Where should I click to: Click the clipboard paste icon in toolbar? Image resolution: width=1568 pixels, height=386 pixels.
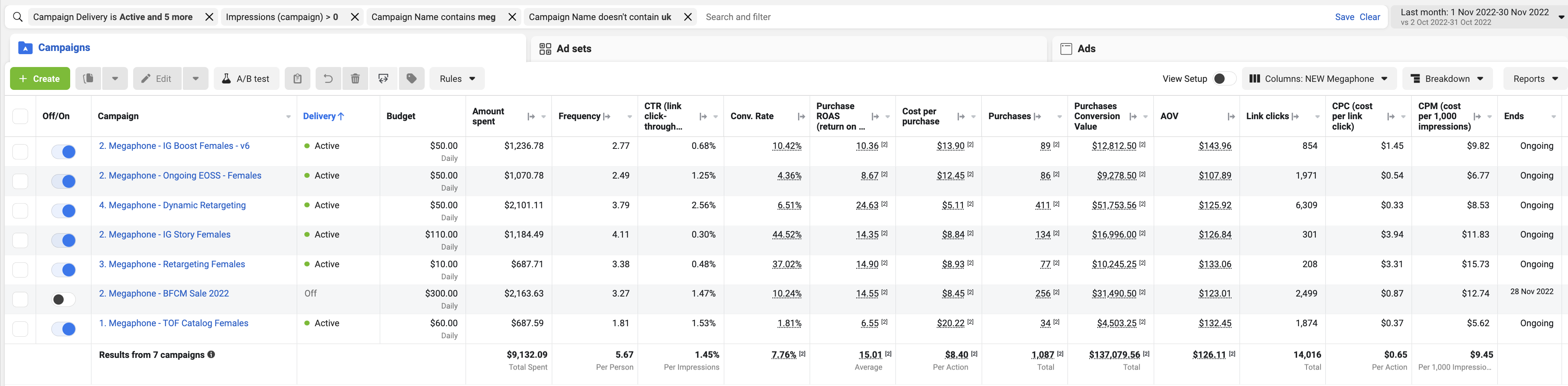(x=297, y=79)
